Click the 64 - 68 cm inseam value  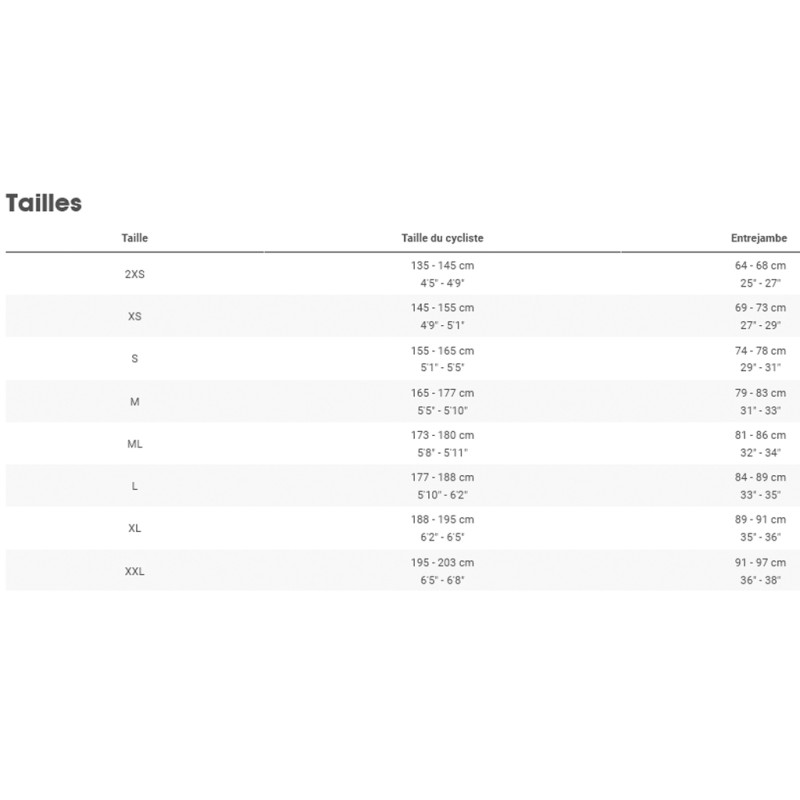coord(760,266)
